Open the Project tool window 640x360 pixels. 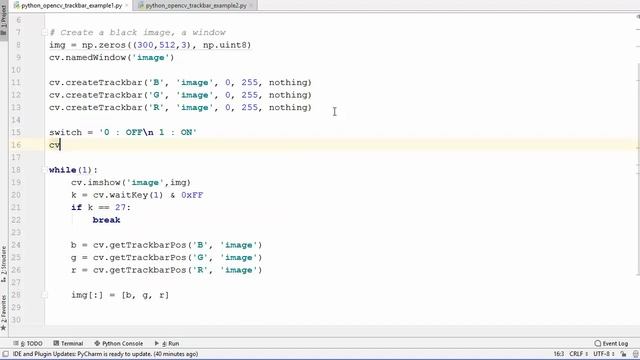click(x=4, y=20)
